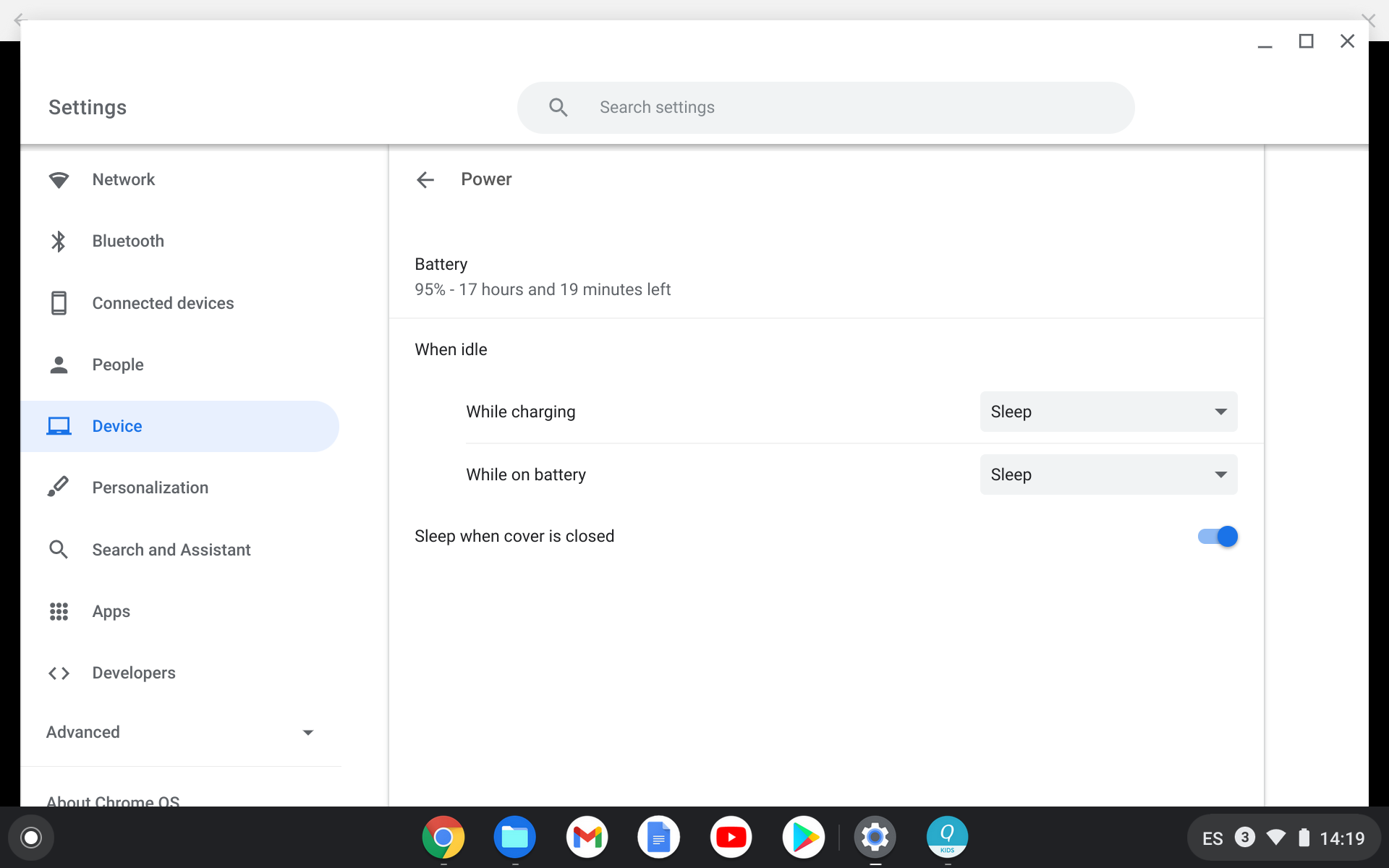Open the While on battery idle dropdown

pyautogui.click(x=1108, y=475)
